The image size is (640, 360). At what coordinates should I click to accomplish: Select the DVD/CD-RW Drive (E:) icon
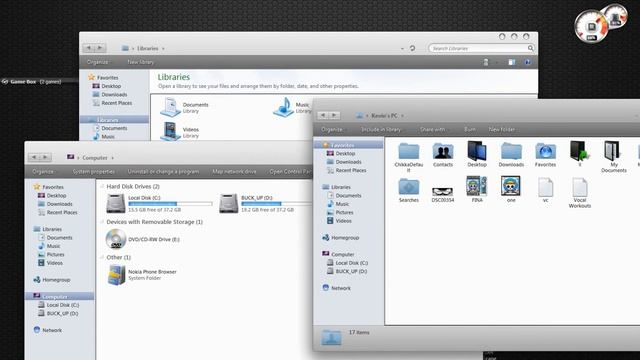pos(116,239)
